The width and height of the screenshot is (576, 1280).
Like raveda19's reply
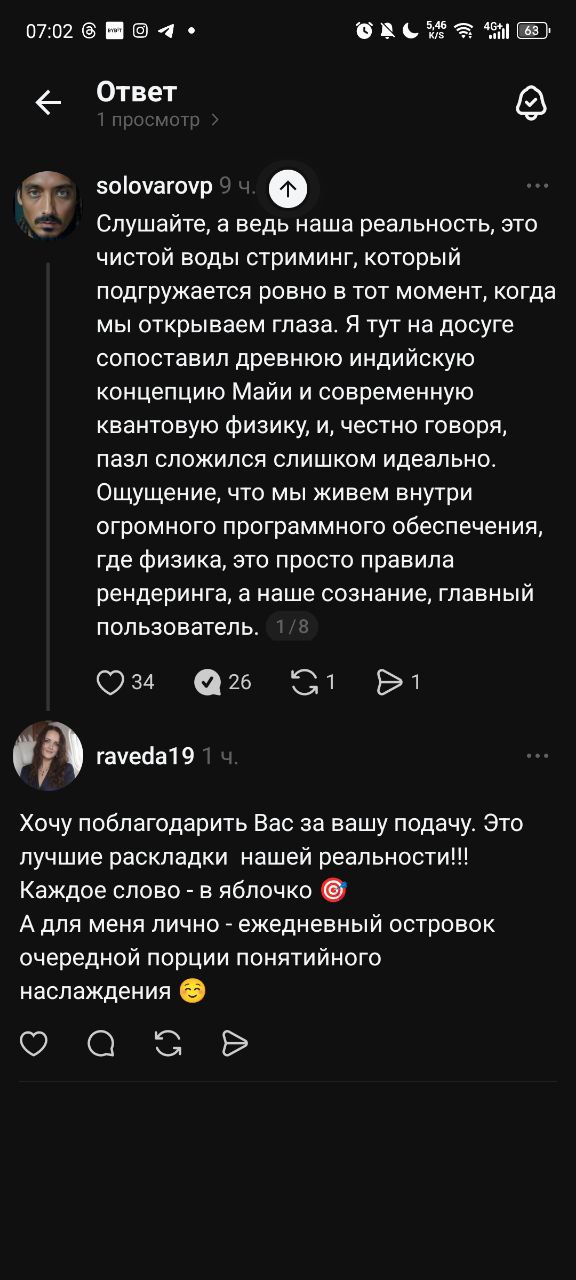click(34, 1044)
